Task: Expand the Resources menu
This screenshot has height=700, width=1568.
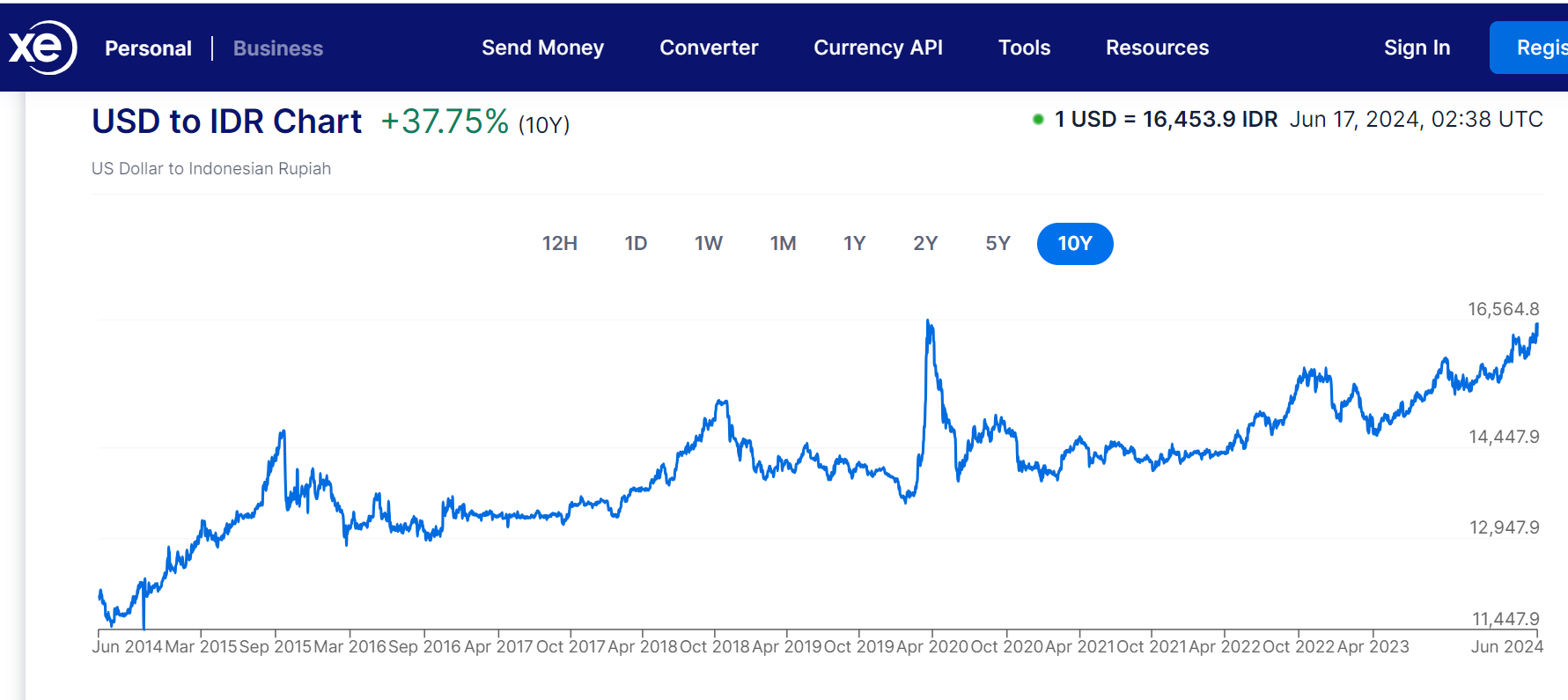Action: pyautogui.click(x=1157, y=48)
